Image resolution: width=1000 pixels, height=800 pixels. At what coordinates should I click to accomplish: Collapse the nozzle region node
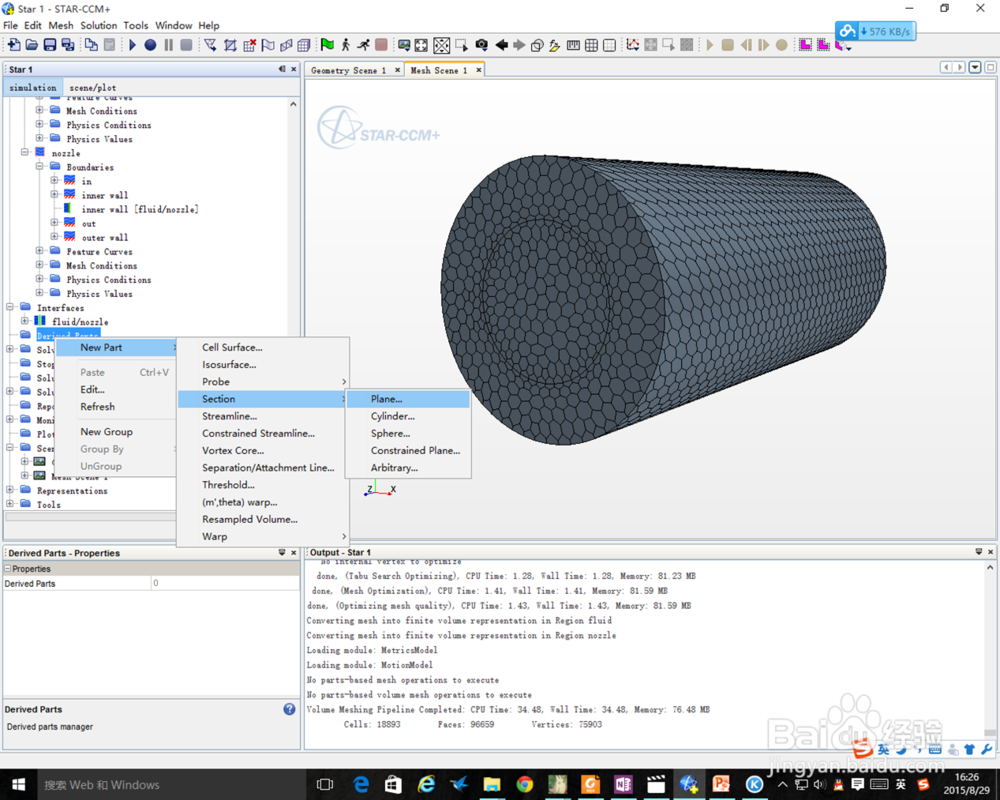pos(25,152)
